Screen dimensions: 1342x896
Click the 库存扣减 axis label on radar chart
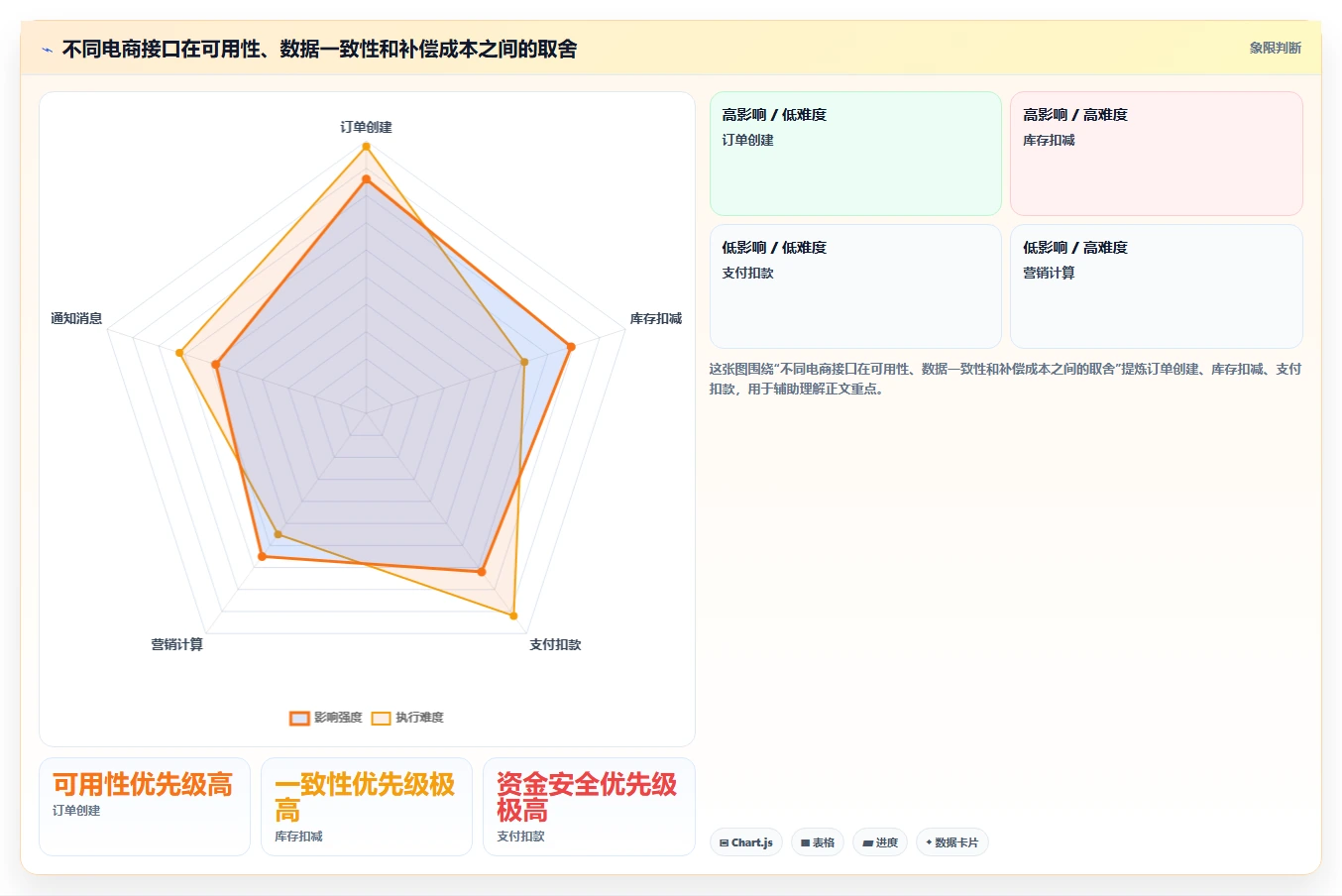[655, 318]
